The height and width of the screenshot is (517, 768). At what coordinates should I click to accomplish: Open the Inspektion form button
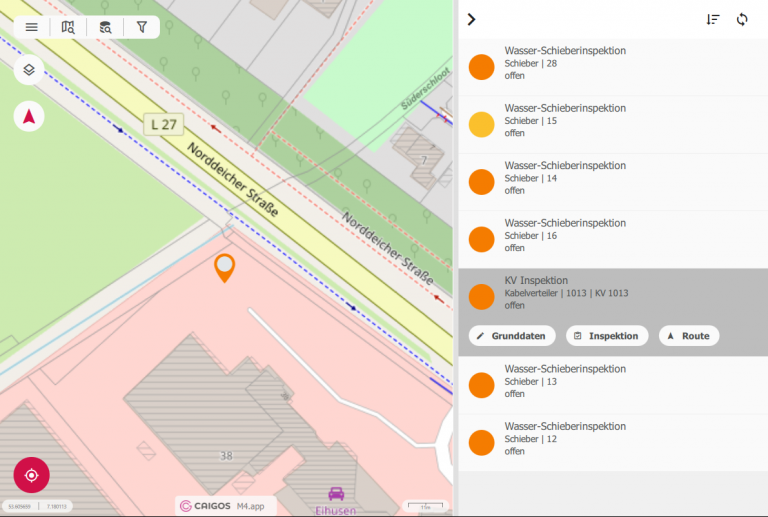tap(607, 336)
